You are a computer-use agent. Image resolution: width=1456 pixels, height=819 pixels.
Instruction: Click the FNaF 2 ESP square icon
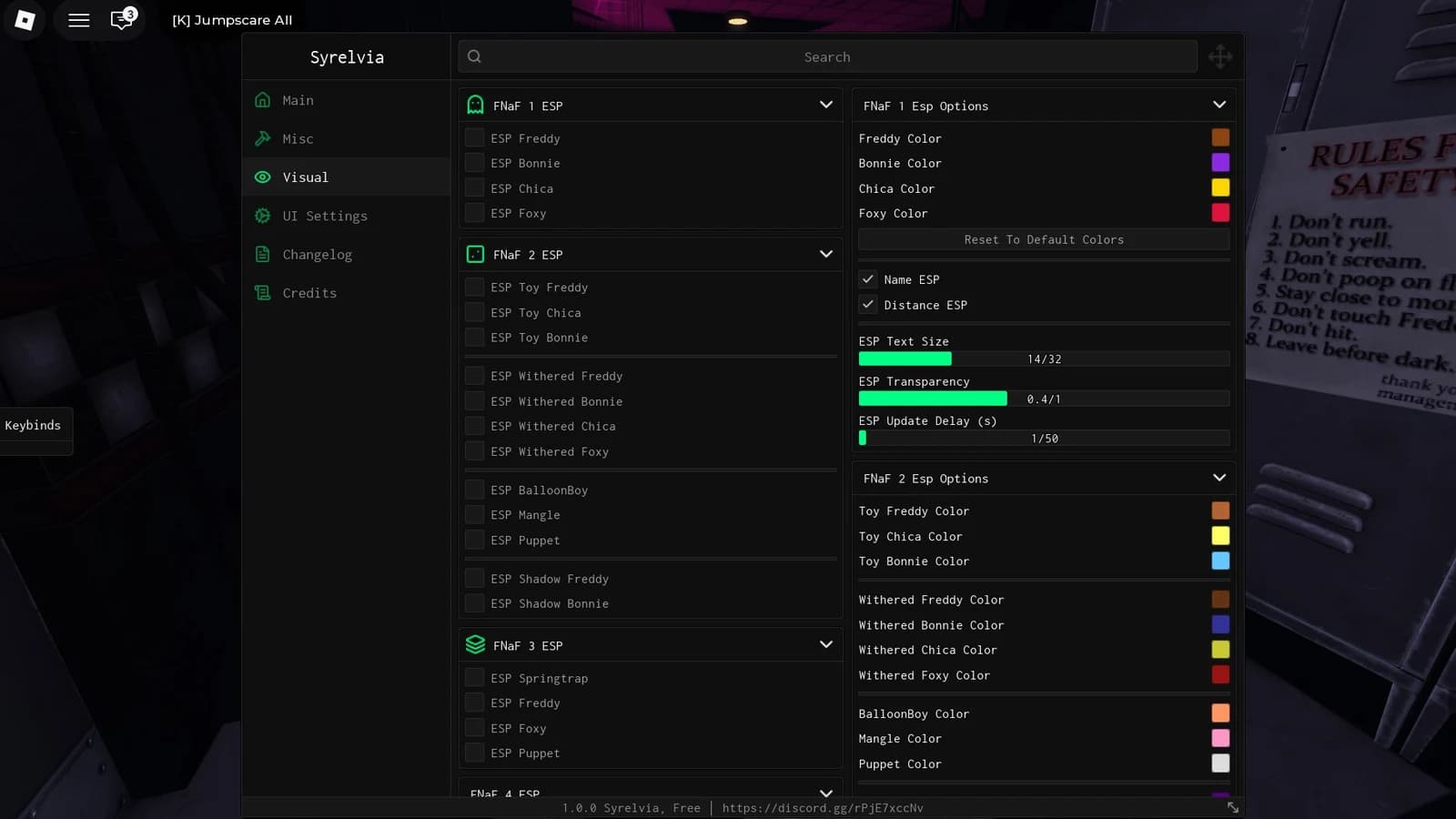point(475,255)
